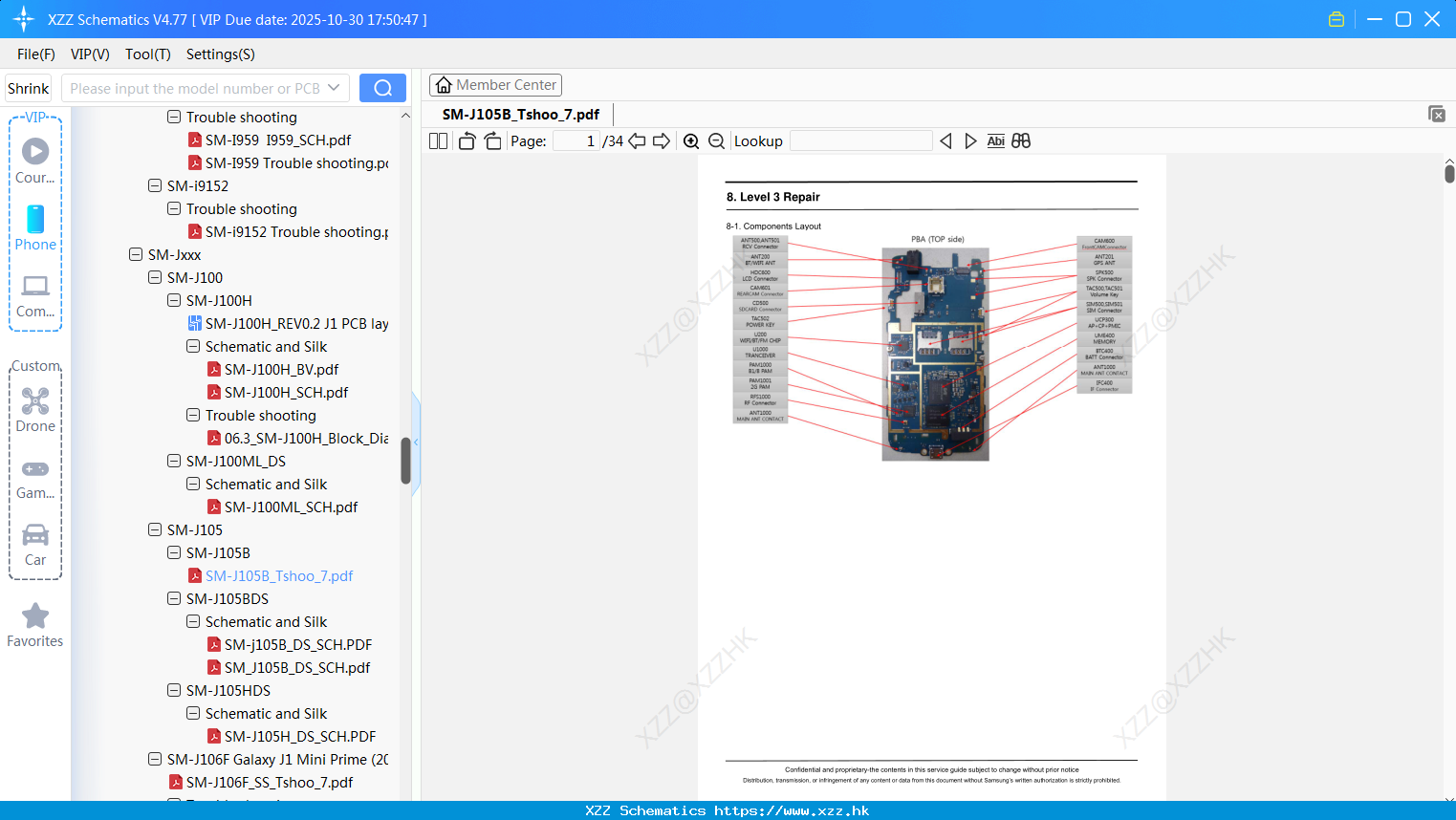Zoom in on the PDF
Image resolution: width=1456 pixels, height=820 pixels.
point(691,141)
